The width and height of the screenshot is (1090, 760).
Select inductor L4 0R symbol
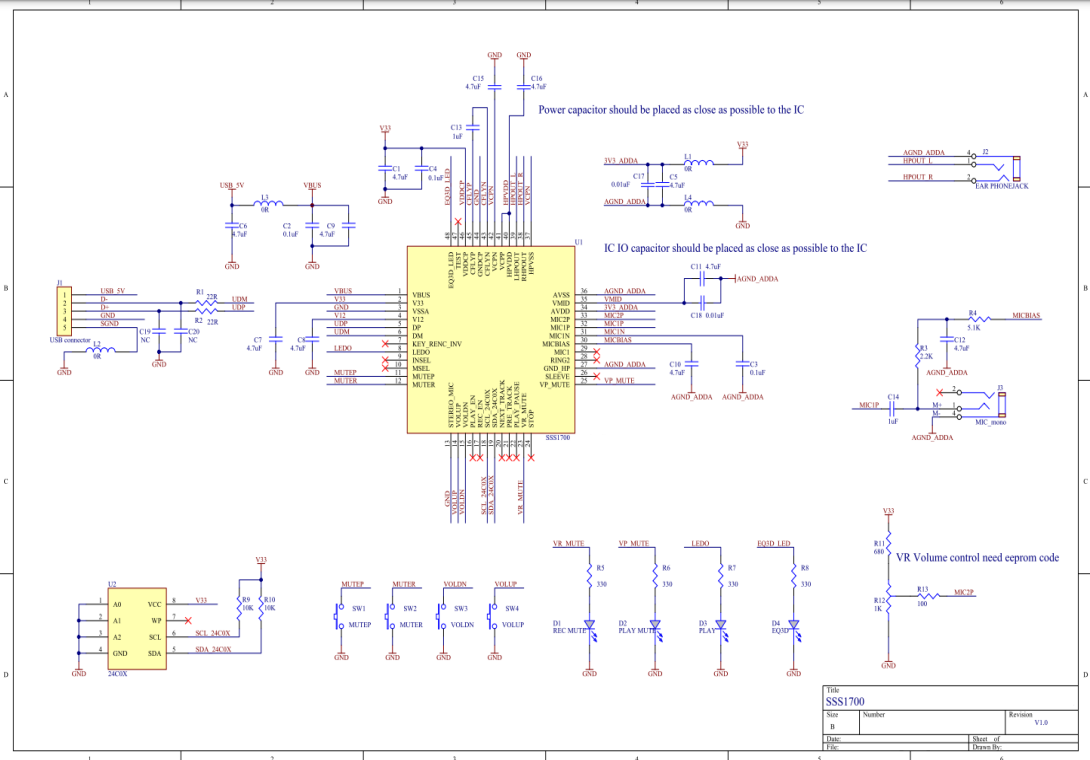[x=699, y=204]
